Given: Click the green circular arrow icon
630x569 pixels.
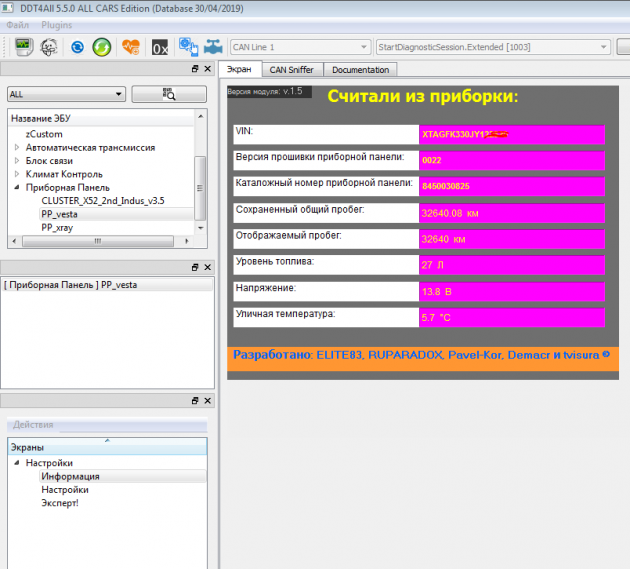Looking at the screenshot, I should coord(101,47).
